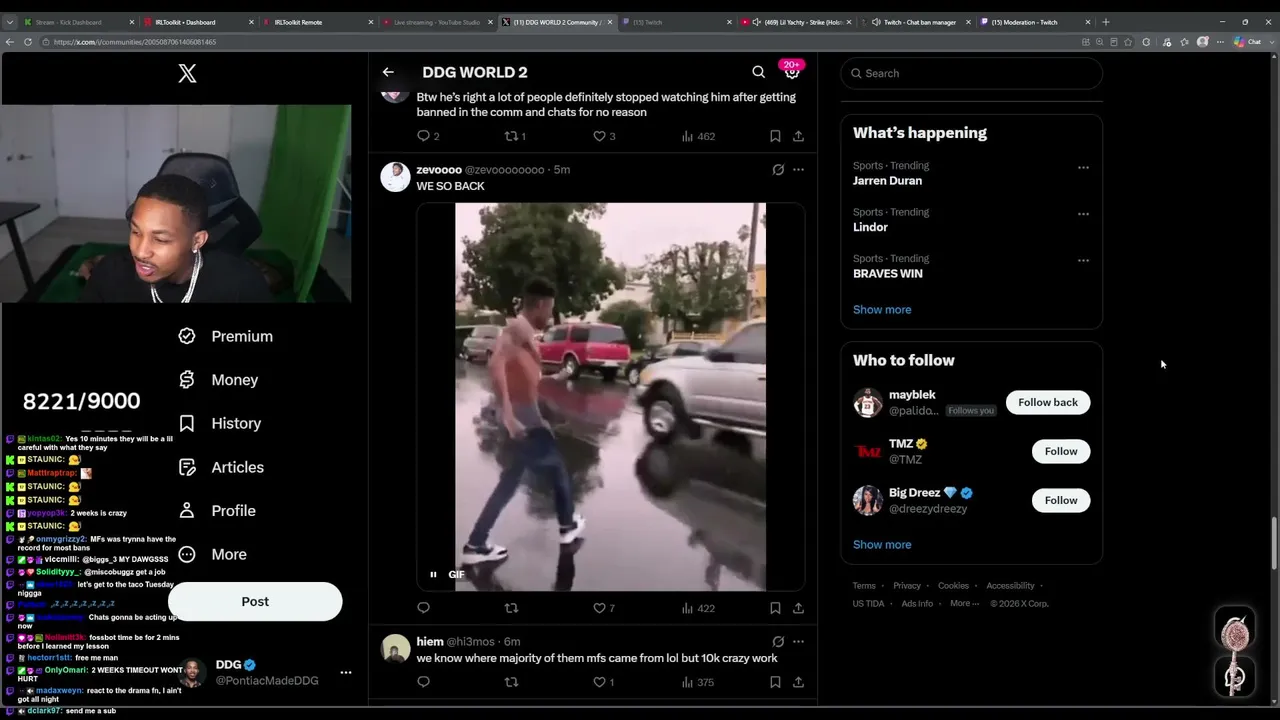1280x720 pixels.
Task: Open the Chat button in browser toolbar
Action: 1247,42
